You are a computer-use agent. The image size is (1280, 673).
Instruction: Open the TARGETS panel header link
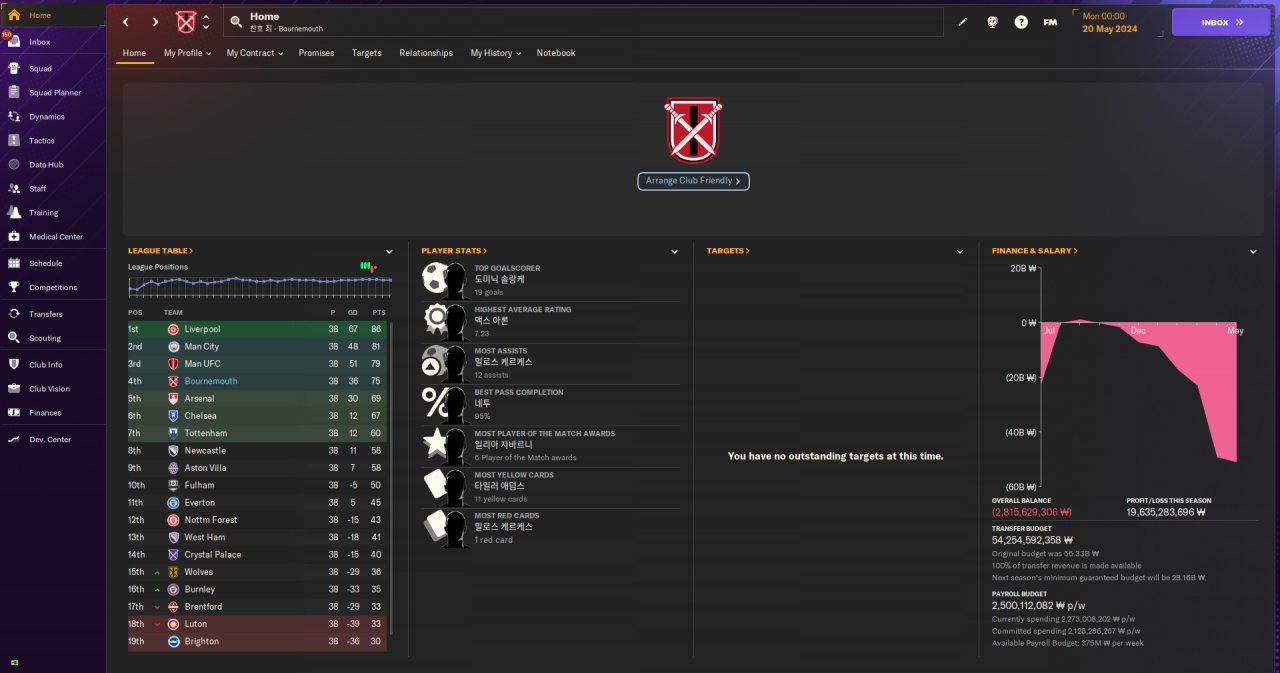coord(728,251)
